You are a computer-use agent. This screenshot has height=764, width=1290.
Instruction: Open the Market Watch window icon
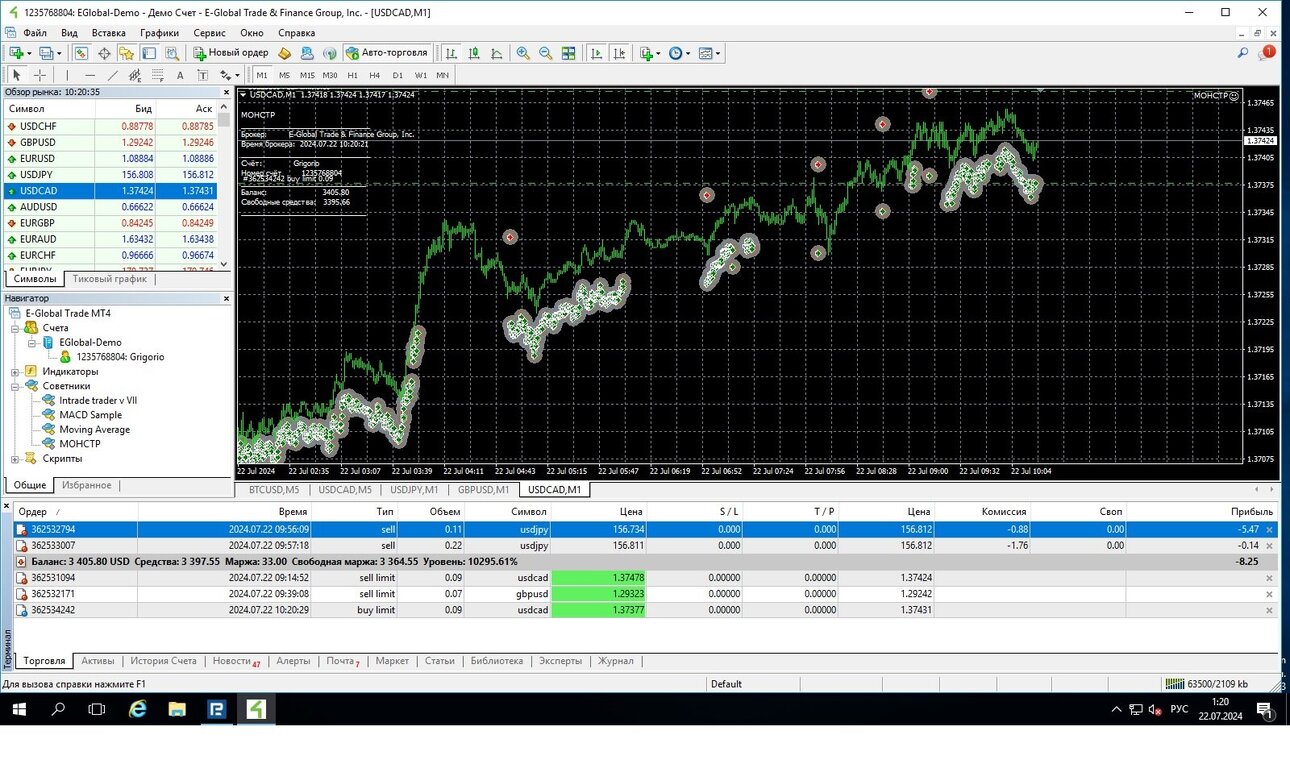coord(82,53)
